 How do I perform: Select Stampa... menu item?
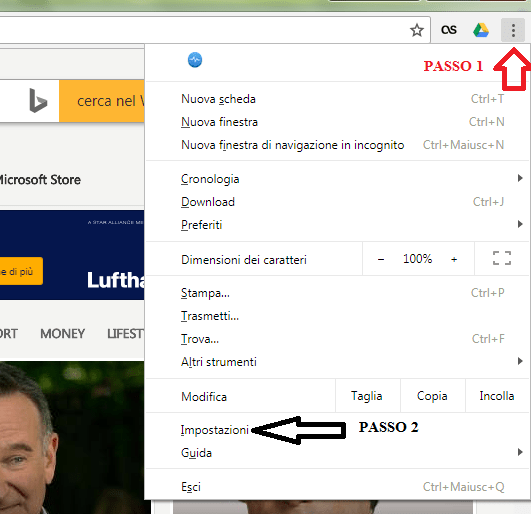click(337, 293)
